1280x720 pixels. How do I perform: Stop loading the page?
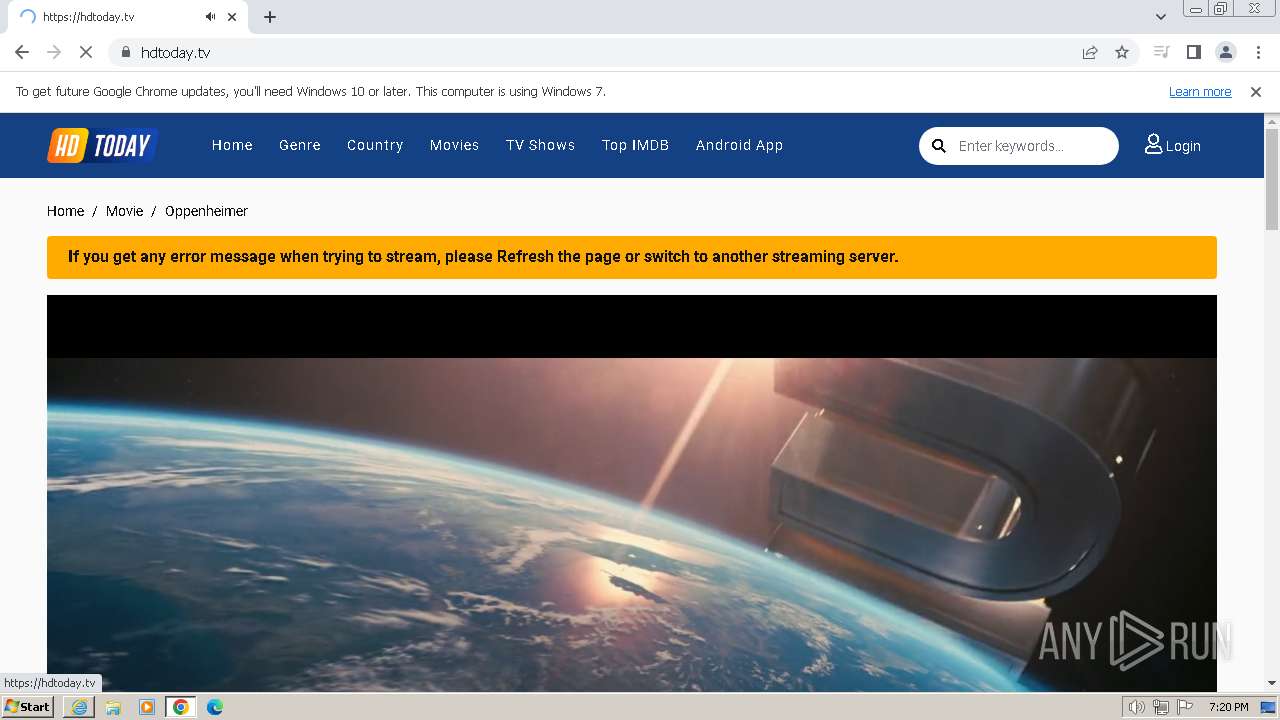click(86, 52)
